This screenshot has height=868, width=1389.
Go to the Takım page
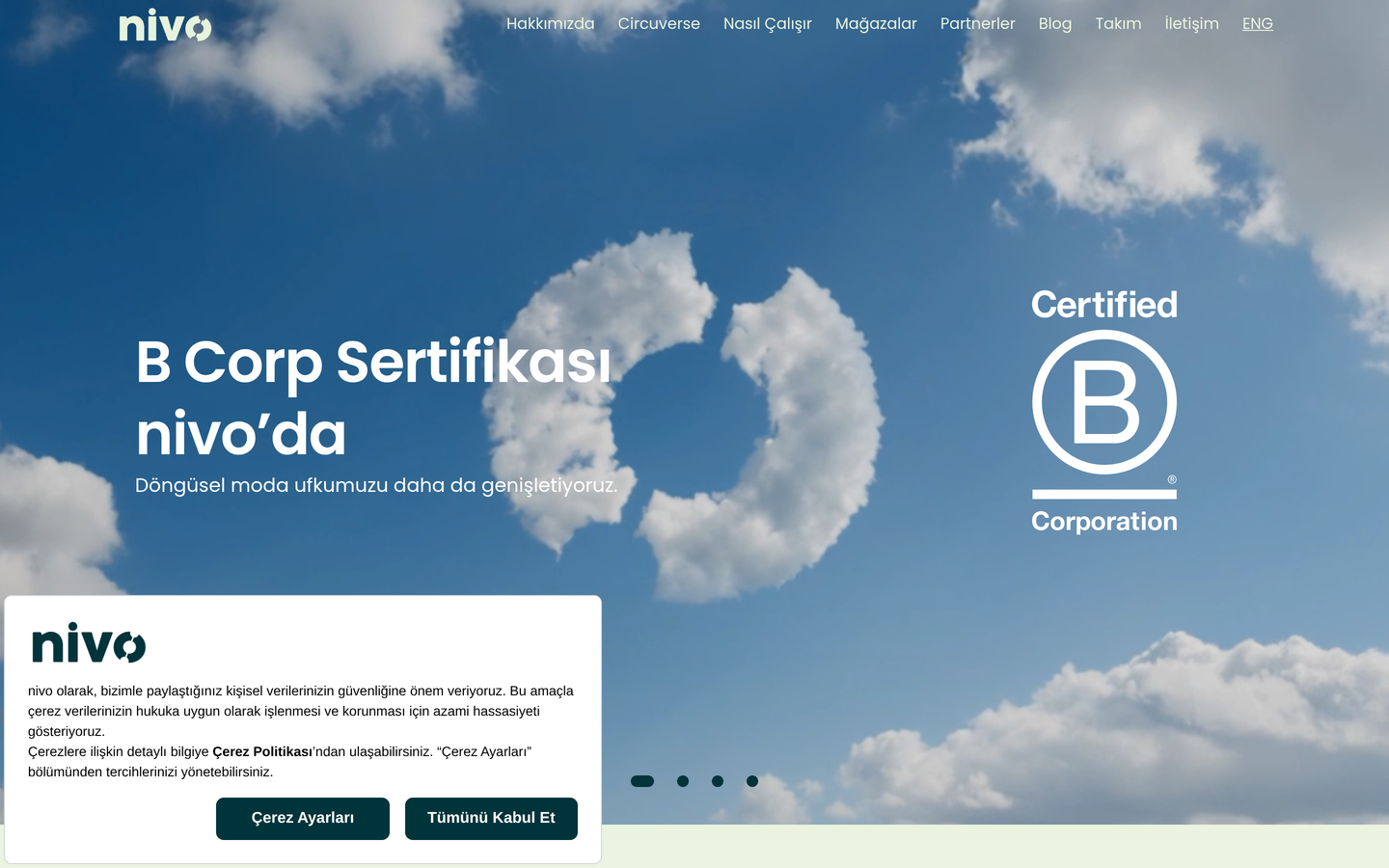tap(1118, 23)
